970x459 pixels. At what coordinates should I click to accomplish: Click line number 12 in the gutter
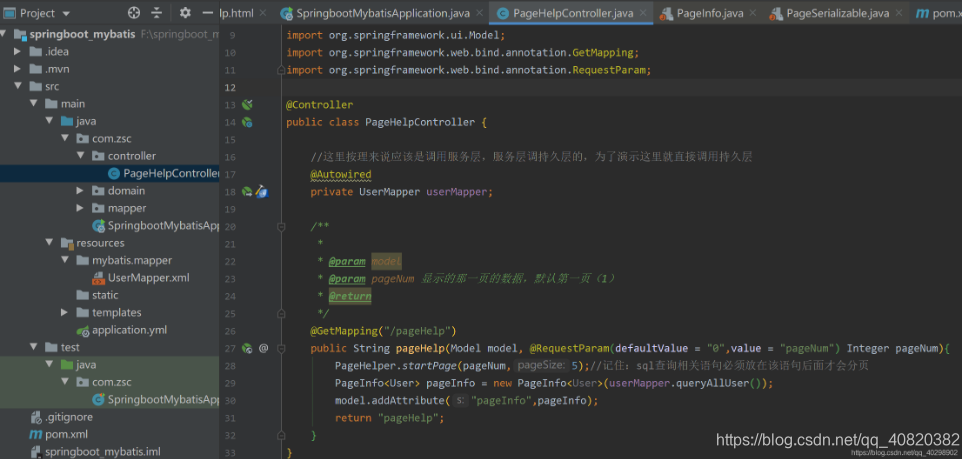(x=231, y=87)
